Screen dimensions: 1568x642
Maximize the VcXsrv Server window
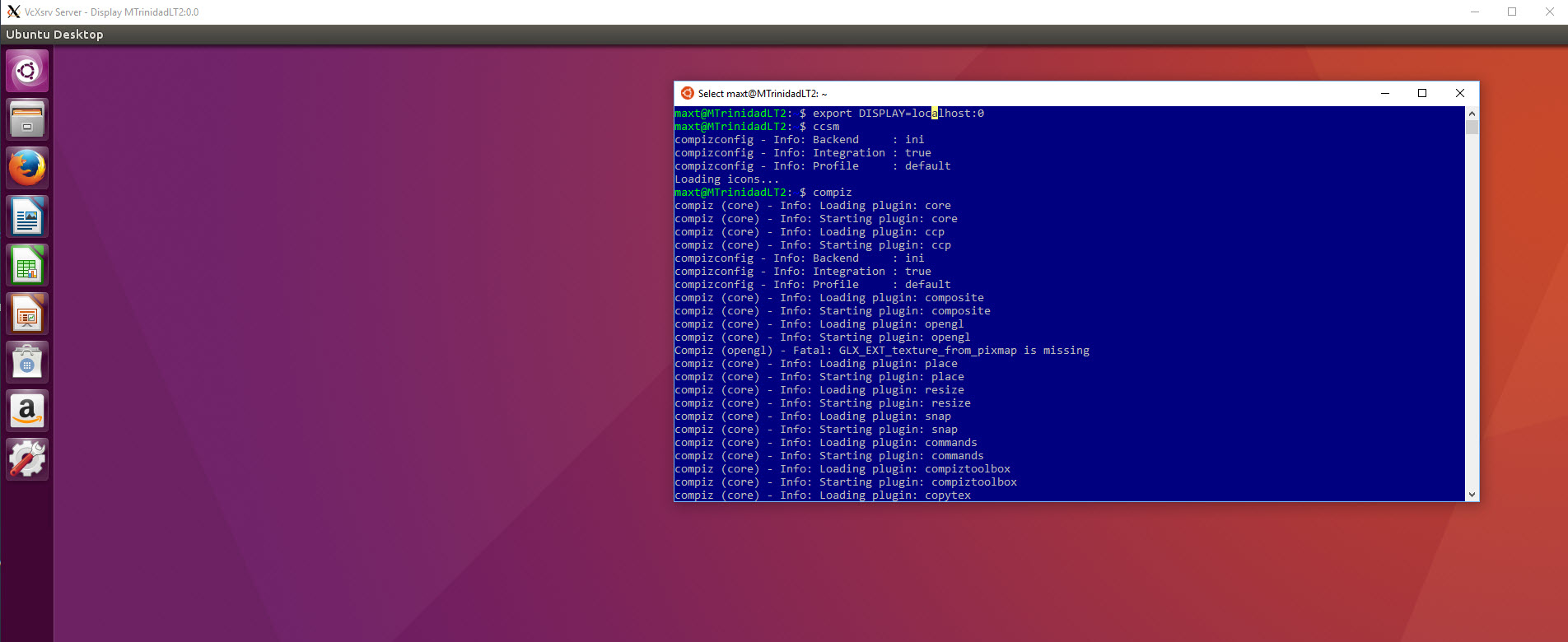1512,12
